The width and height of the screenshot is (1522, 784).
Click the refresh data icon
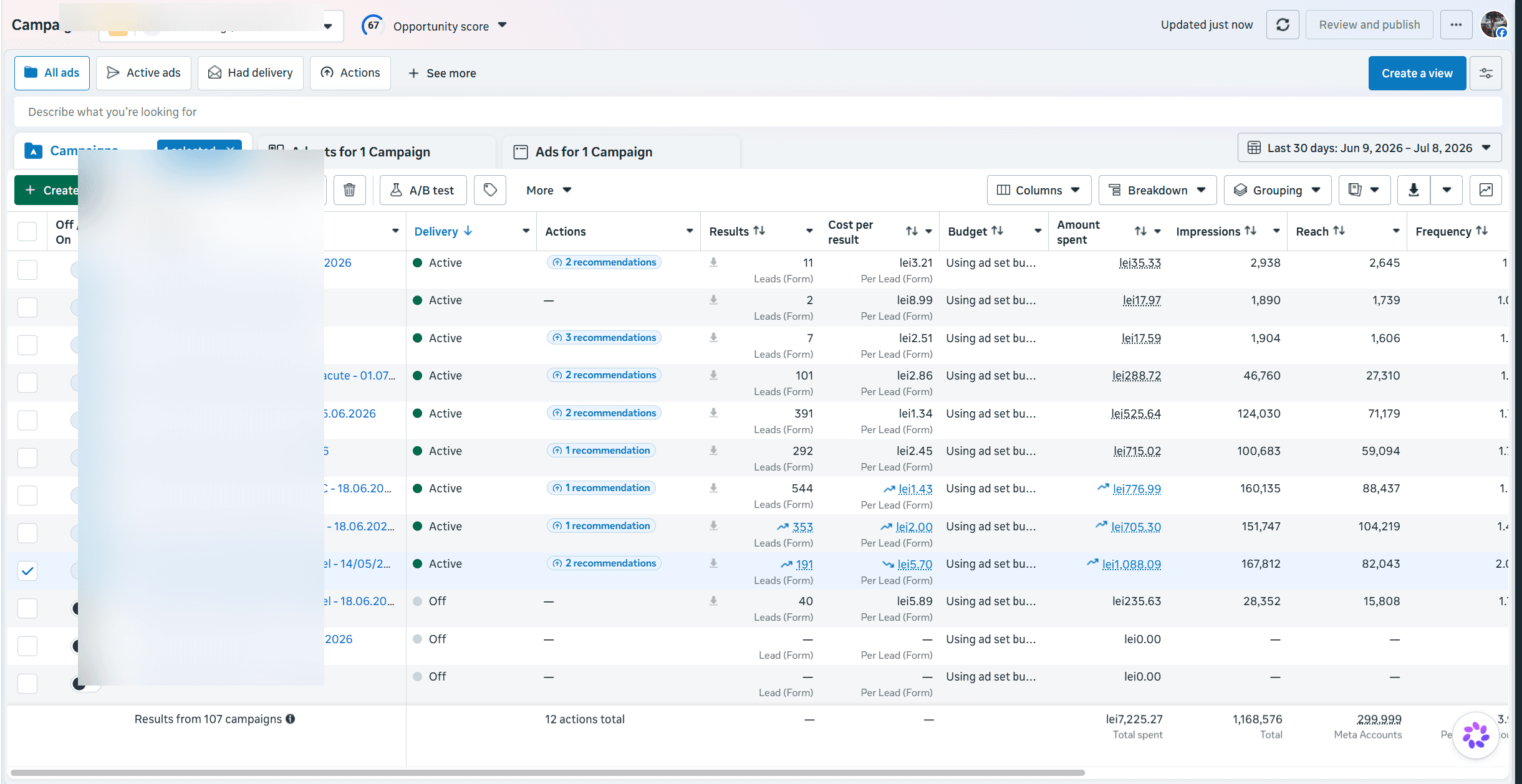1283,25
